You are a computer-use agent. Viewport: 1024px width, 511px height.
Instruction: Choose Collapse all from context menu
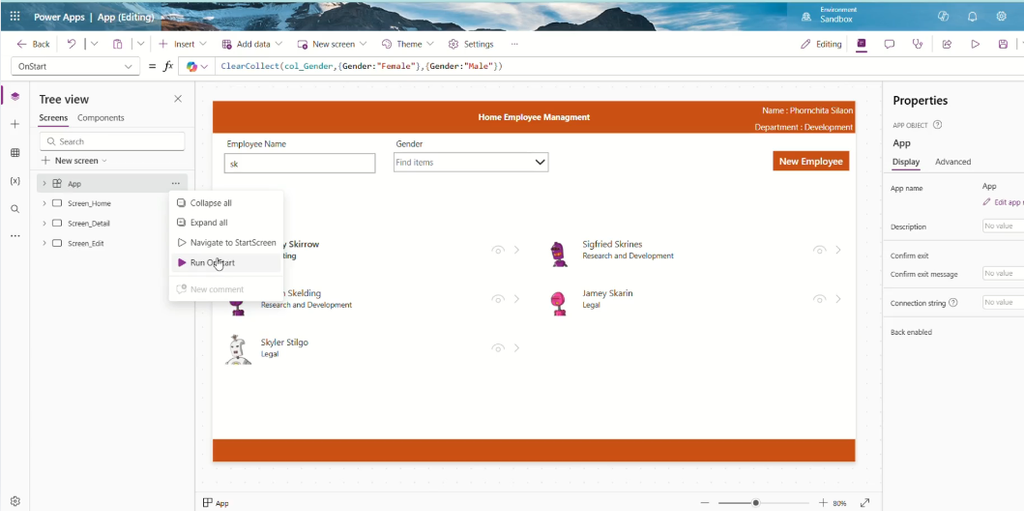pos(226,203)
